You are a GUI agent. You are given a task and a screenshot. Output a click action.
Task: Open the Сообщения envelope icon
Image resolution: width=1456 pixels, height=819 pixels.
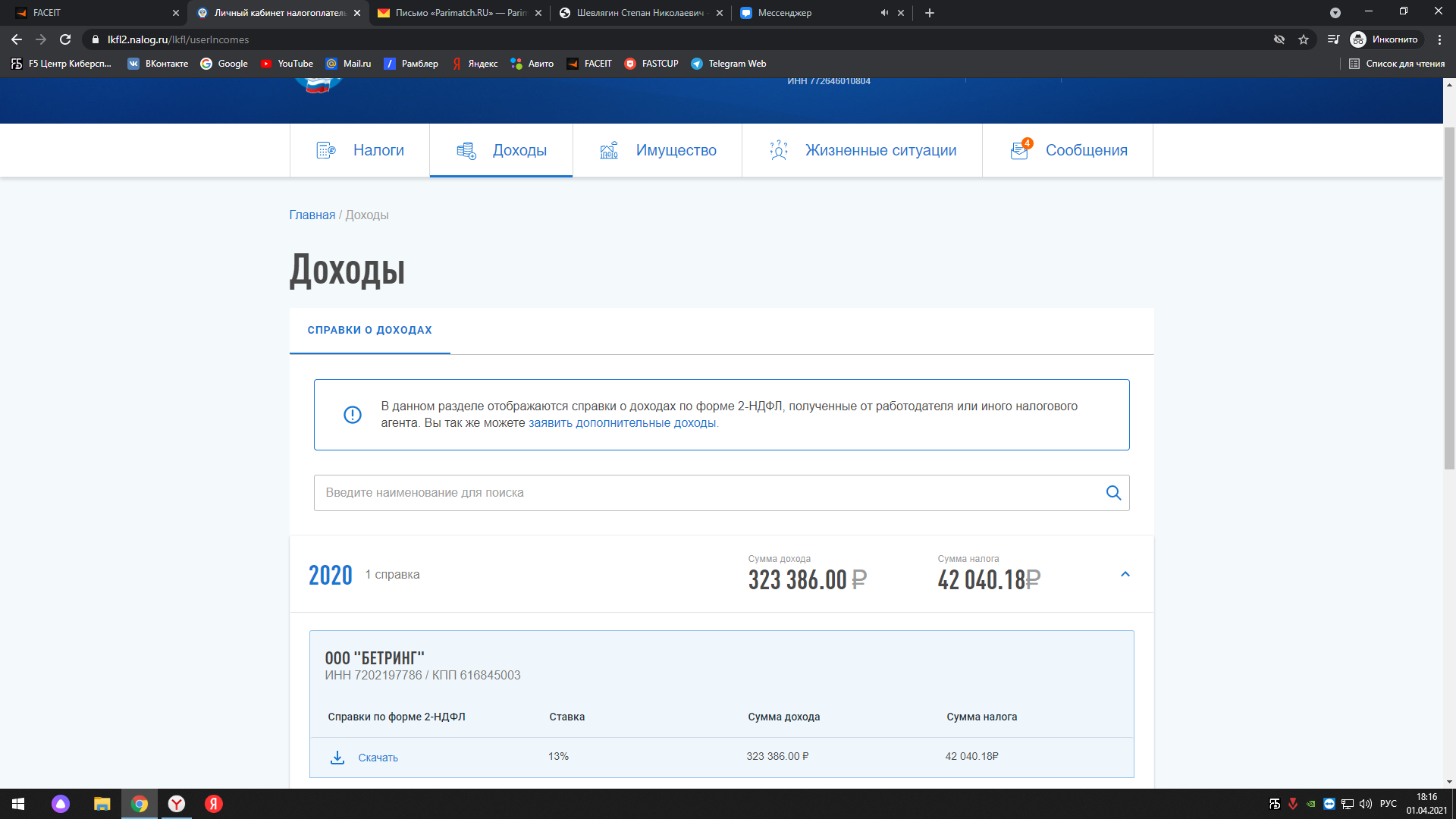coord(1020,150)
